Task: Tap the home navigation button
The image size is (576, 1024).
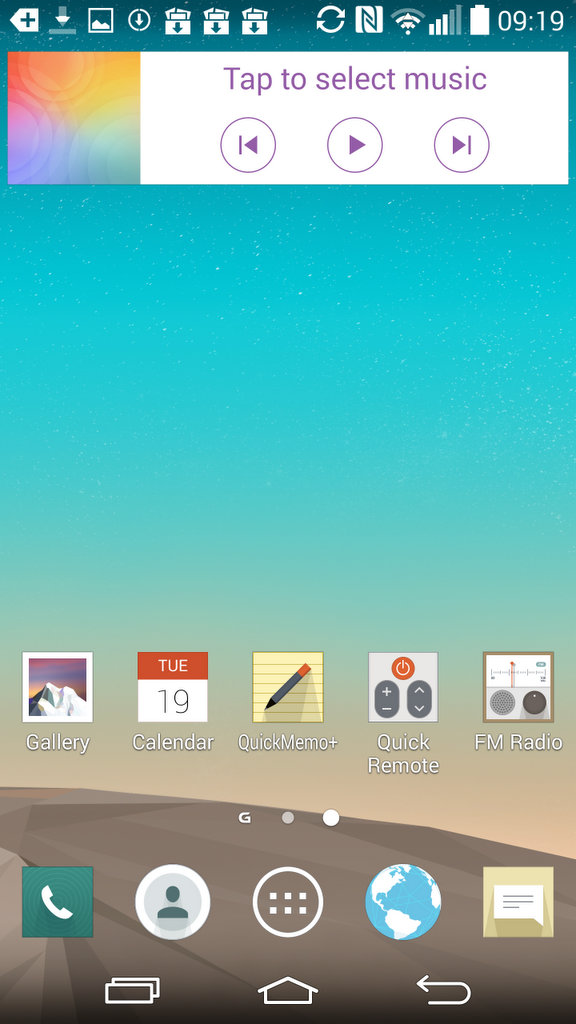Action: click(287, 990)
